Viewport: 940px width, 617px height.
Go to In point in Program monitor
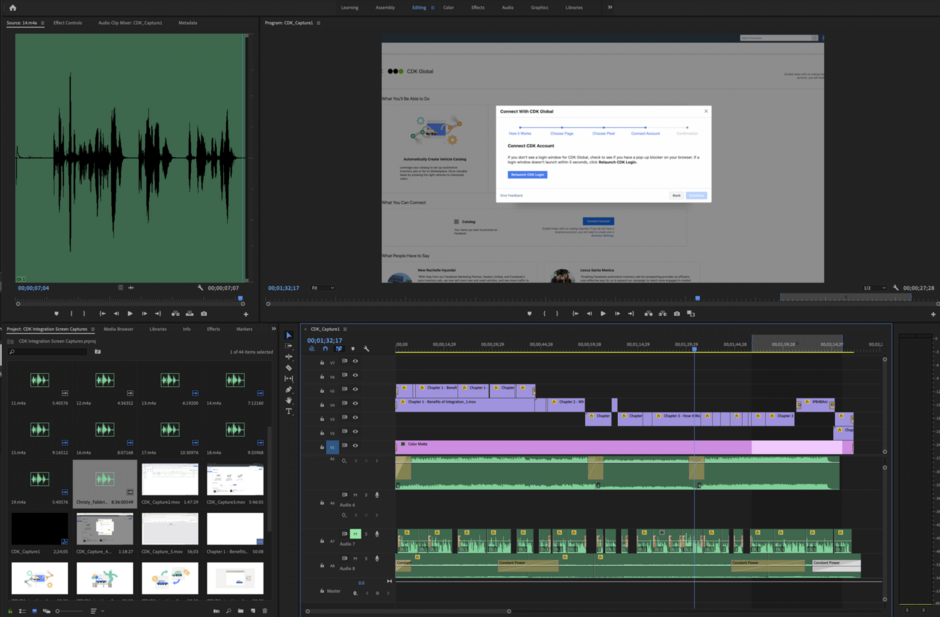[x=576, y=314]
